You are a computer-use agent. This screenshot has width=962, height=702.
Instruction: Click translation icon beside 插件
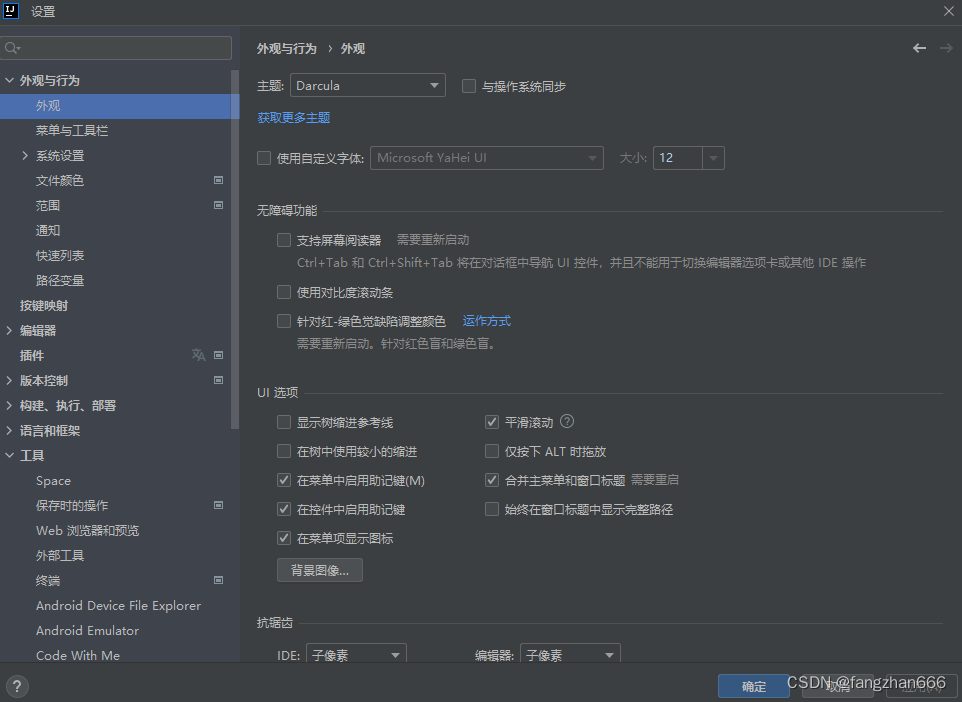[x=198, y=355]
